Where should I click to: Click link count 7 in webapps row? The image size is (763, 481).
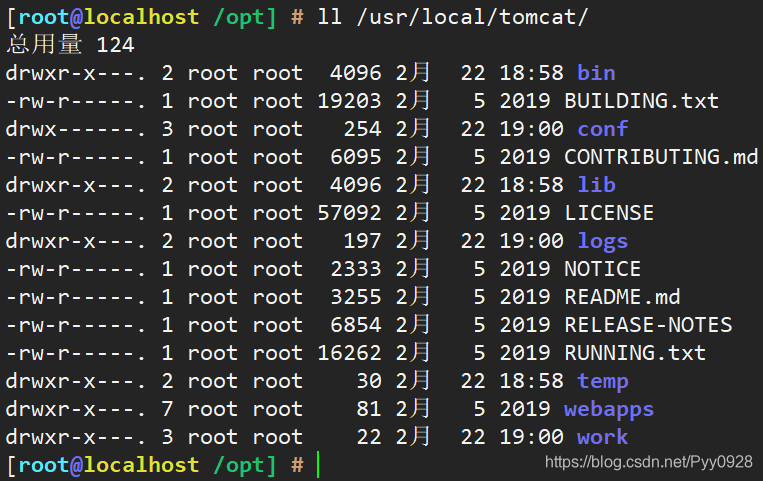coord(167,409)
